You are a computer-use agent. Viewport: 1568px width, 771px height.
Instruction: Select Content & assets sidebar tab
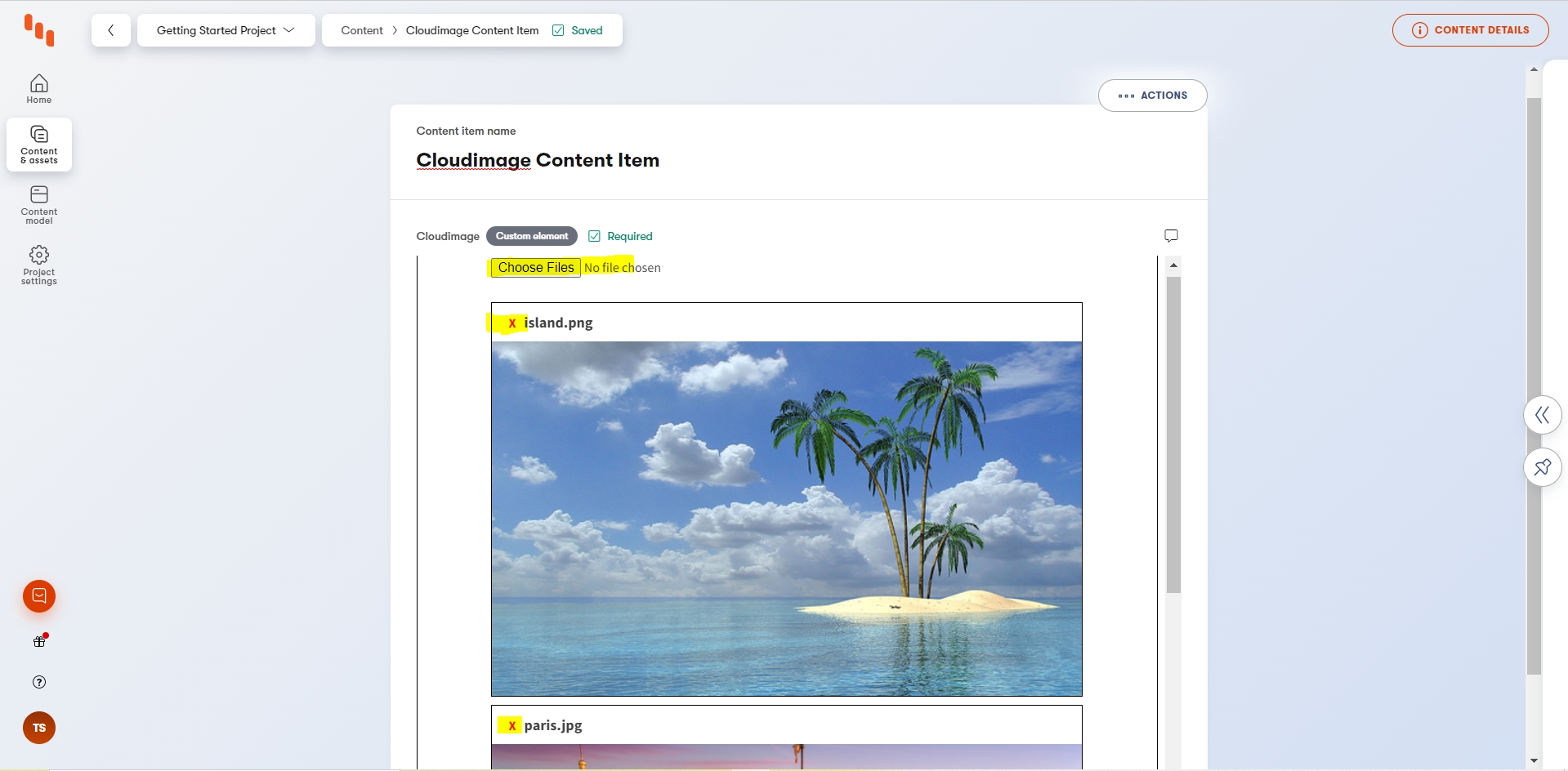click(39, 145)
